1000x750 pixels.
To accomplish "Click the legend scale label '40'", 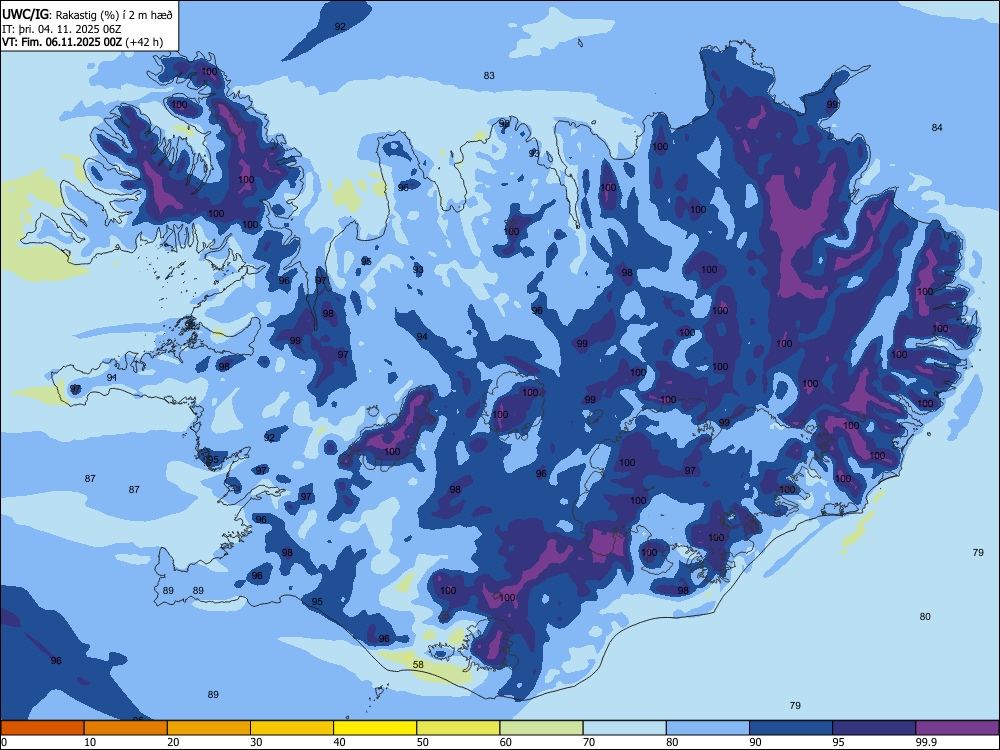I will click(339, 742).
